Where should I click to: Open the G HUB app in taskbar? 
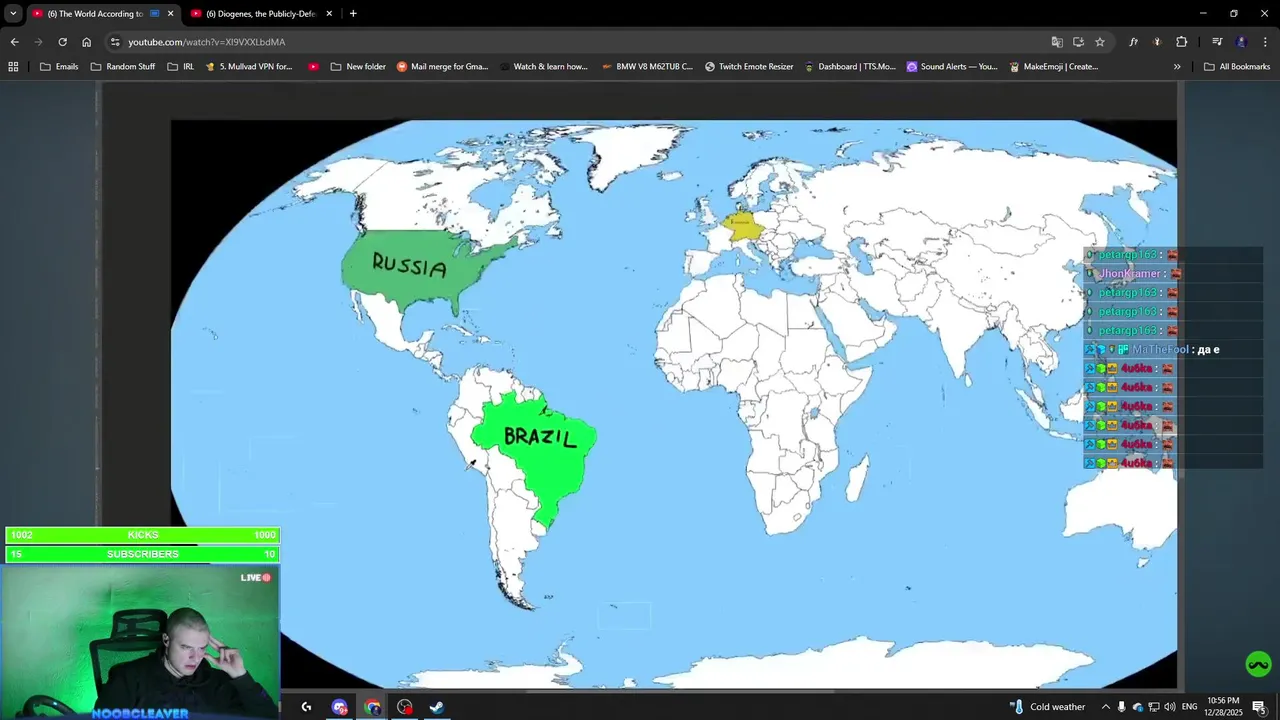(306, 707)
